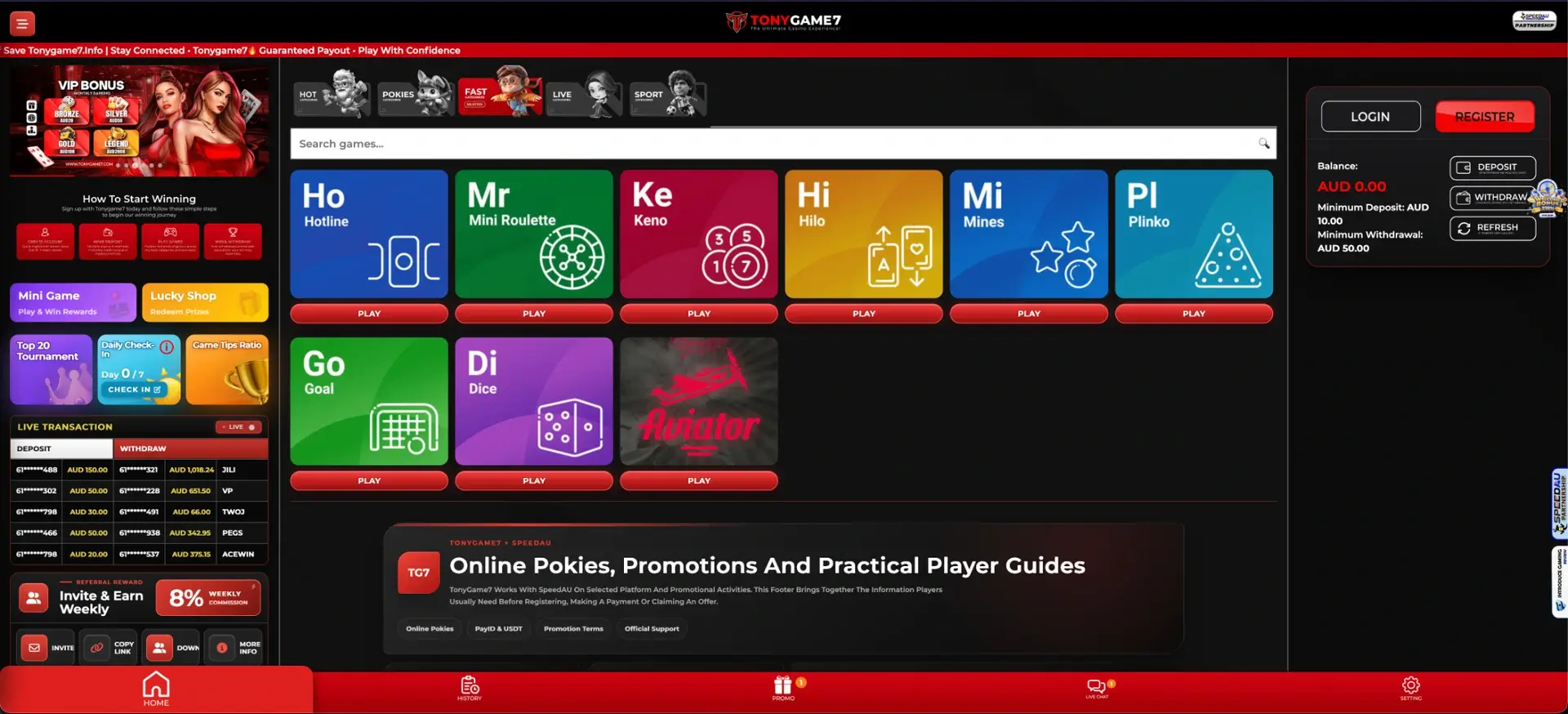
Task: Click PLAY under Mines
Action: [x=1029, y=314]
